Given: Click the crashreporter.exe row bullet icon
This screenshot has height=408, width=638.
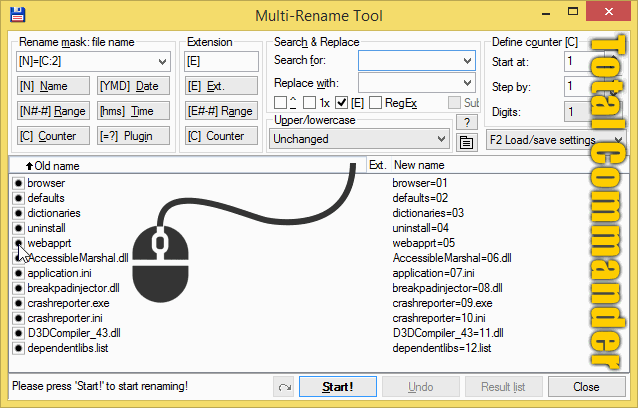Looking at the screenshot, I should [18, 303].
